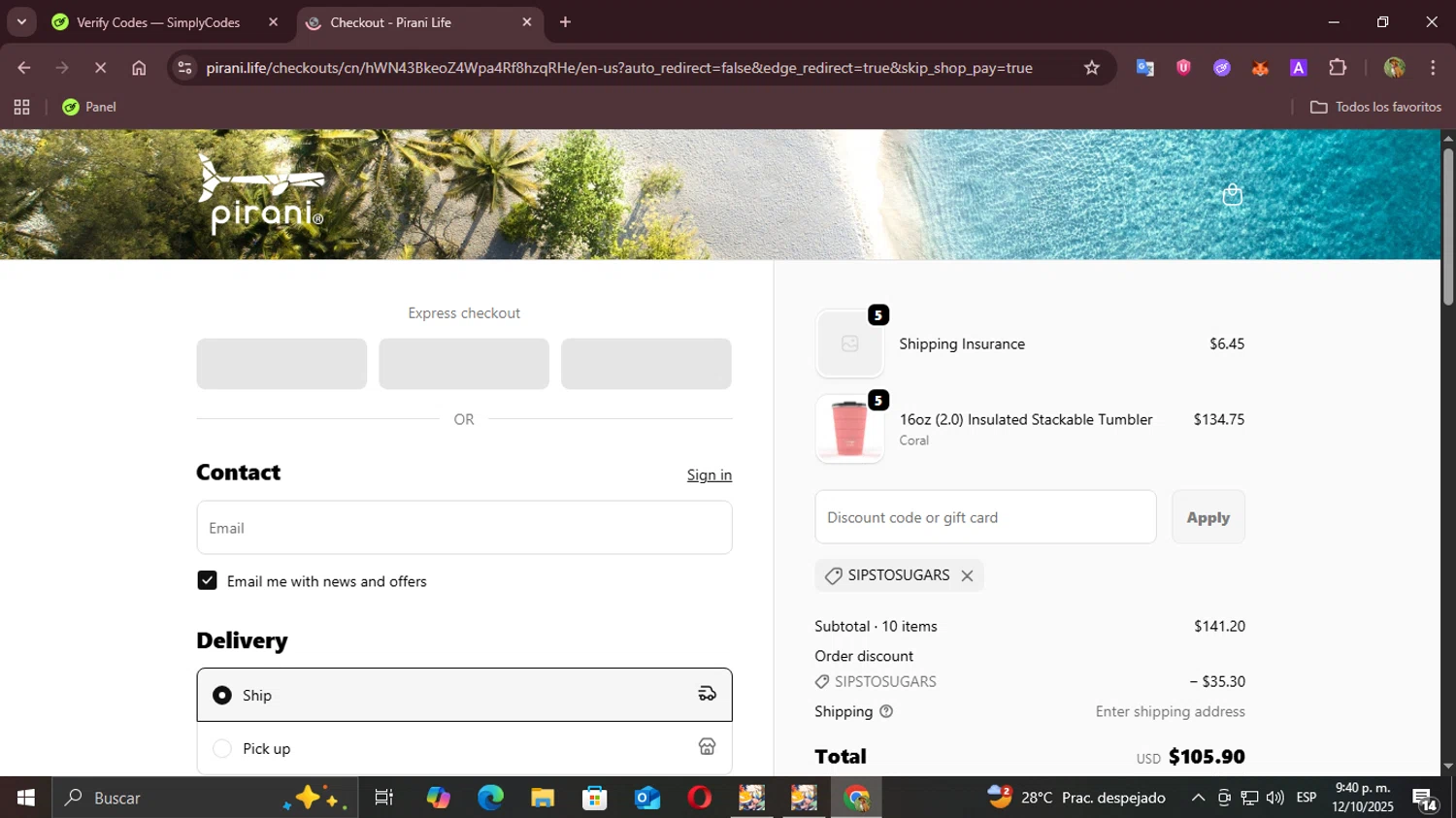Open the Windows Start menu
This screenshot has height=818, width=1456.
25,798
